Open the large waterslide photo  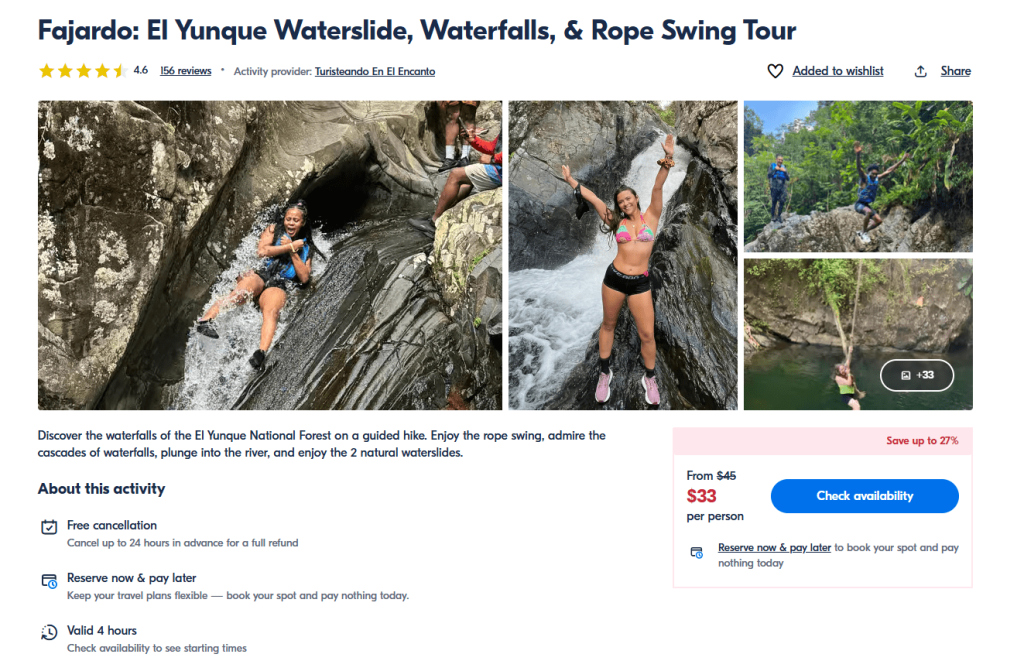point(270,255)
